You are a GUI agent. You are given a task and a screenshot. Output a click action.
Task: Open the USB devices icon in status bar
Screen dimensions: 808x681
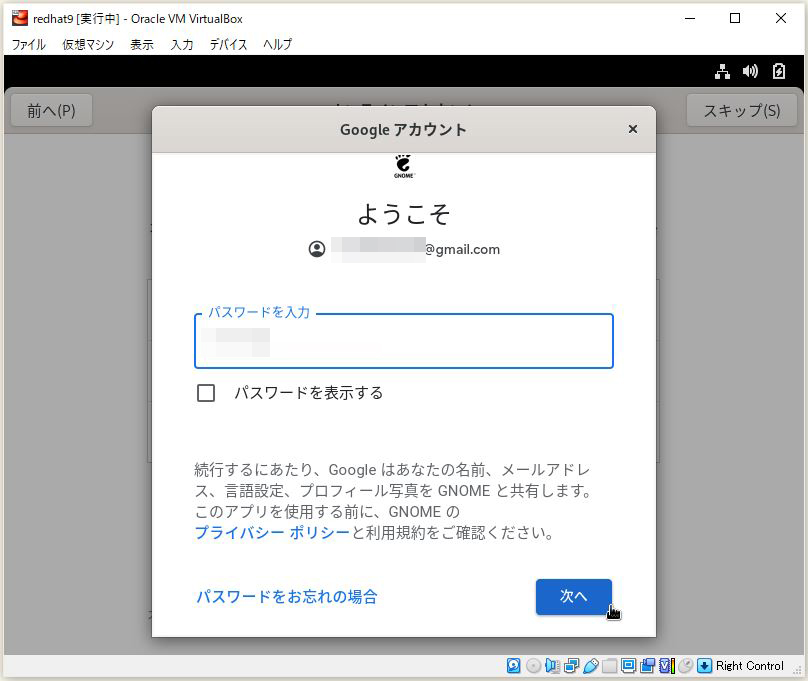point(591,666)
